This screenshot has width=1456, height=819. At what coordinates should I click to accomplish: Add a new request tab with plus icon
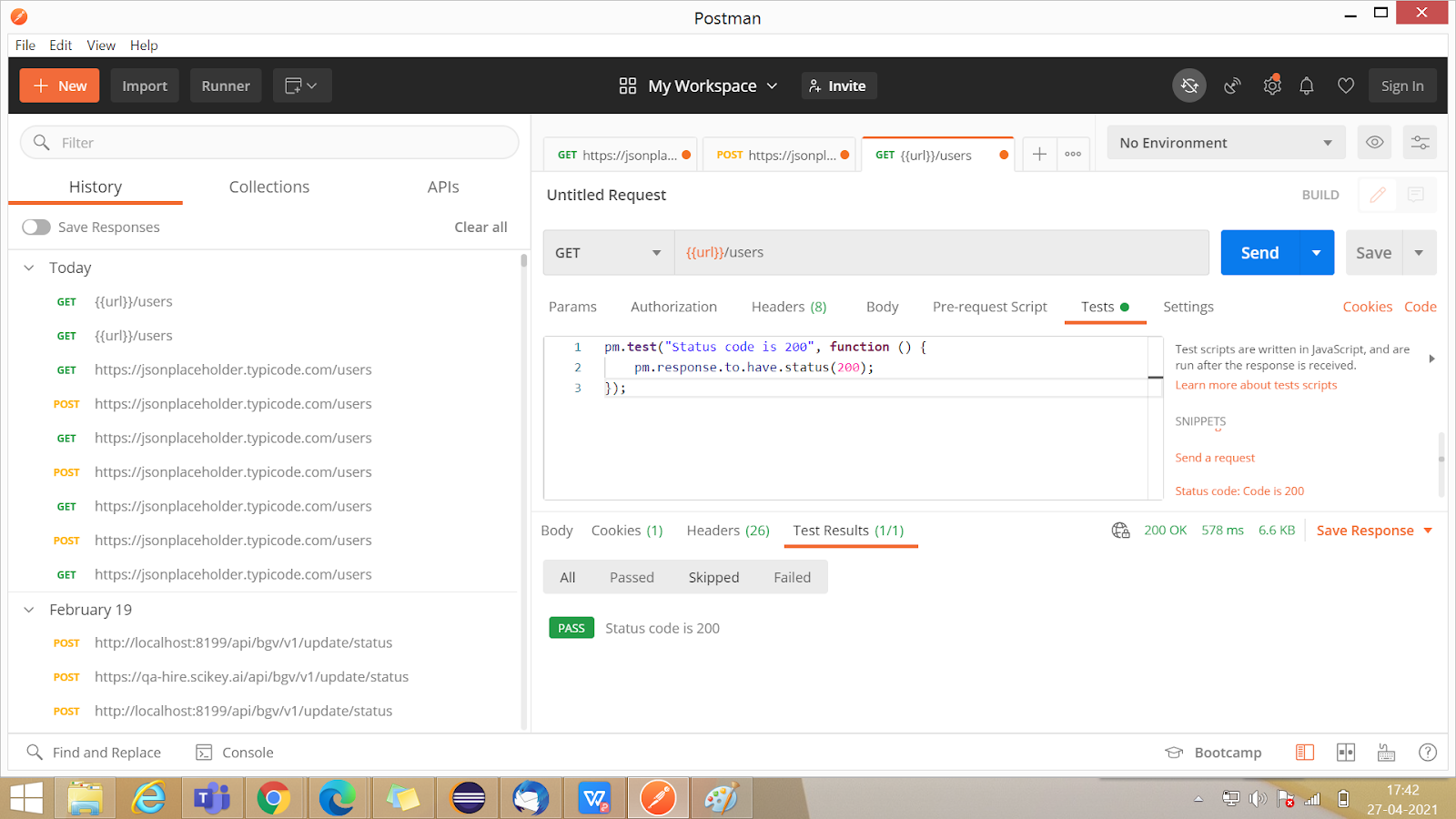(1039, 154)
